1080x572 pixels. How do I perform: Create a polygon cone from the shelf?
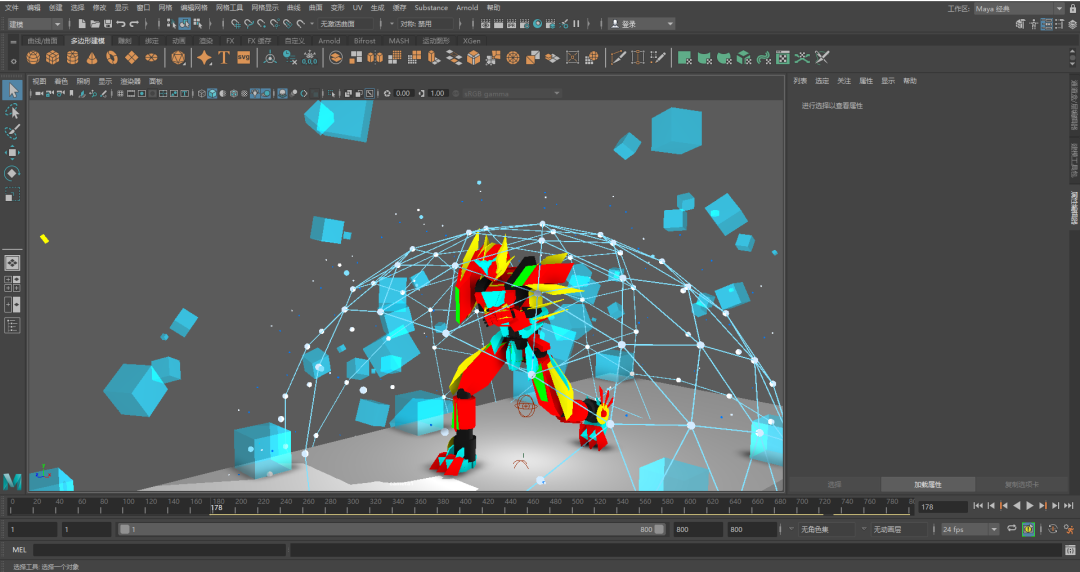point(92,58)
